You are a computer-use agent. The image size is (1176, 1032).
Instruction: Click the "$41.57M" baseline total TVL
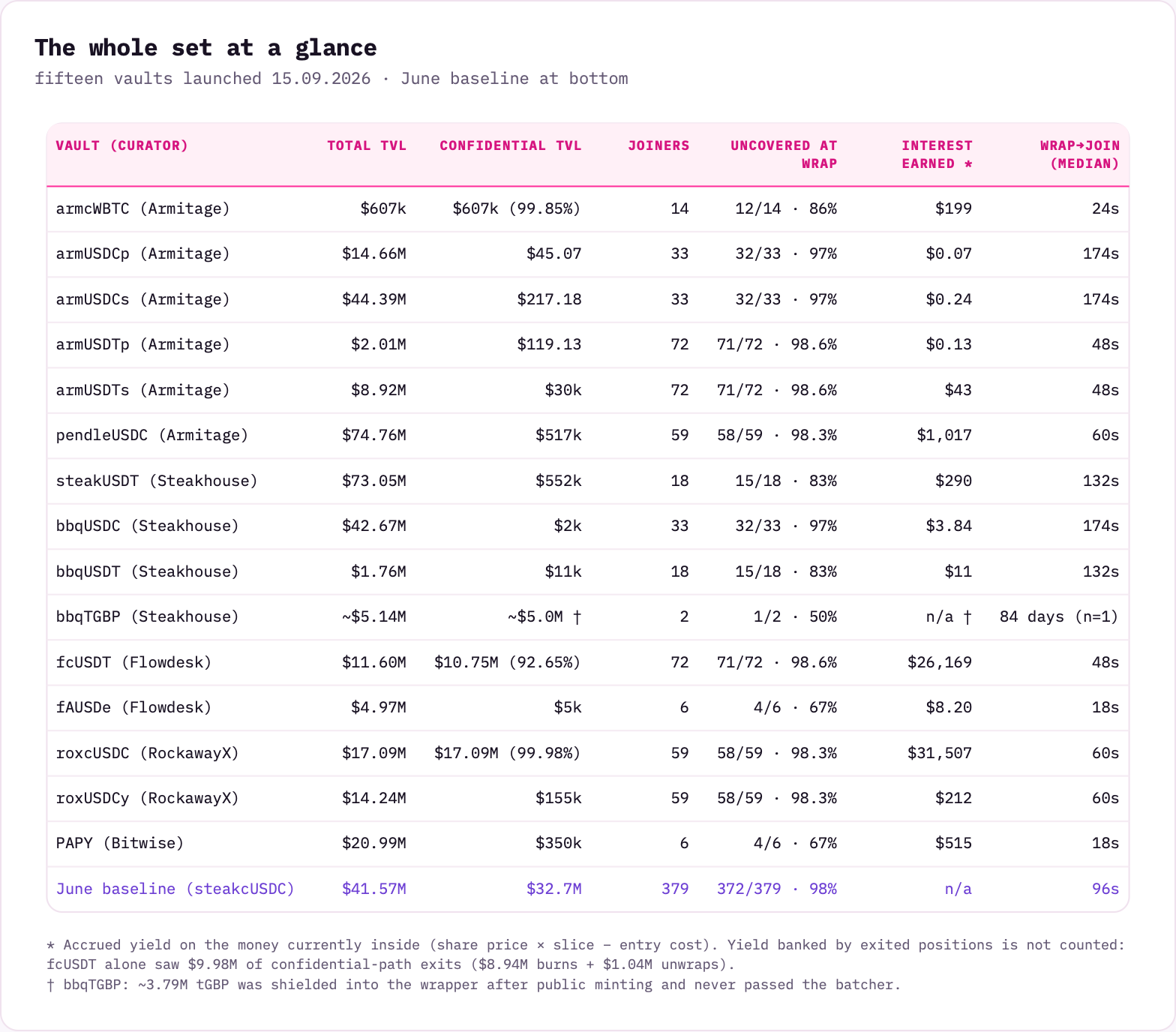(374, 889)
